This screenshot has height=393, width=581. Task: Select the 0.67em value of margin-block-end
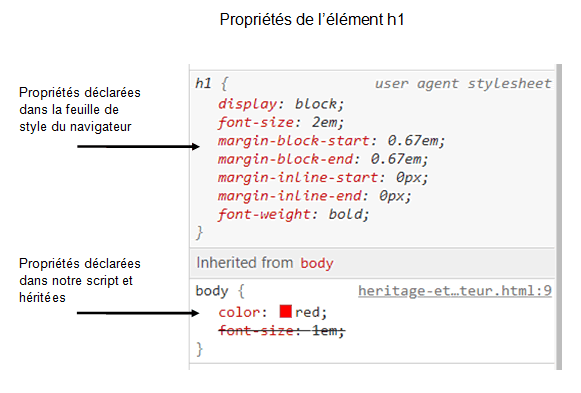click(x=396, y=159)
